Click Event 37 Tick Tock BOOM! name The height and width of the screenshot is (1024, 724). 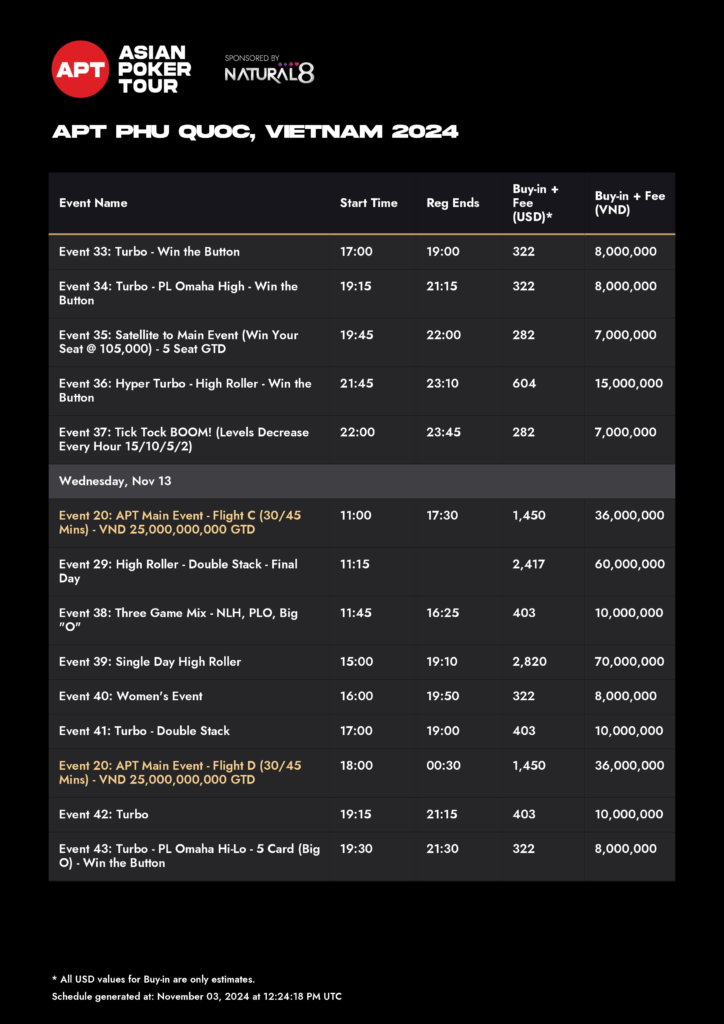point(184,439)
